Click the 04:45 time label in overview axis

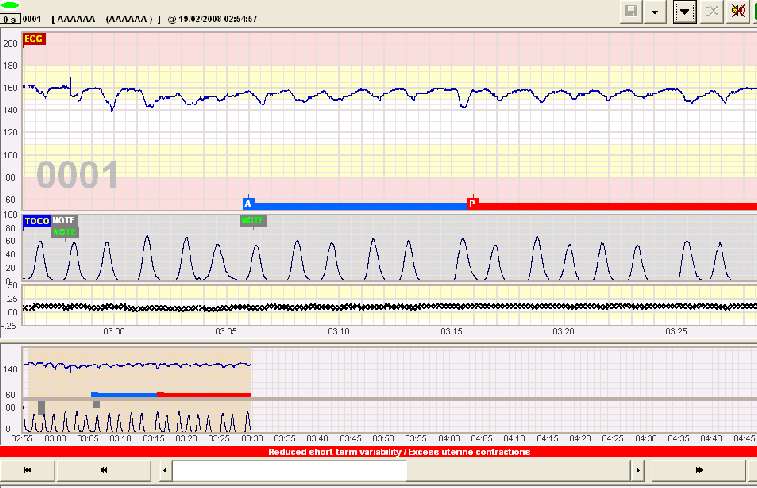(x=744, y=438)
